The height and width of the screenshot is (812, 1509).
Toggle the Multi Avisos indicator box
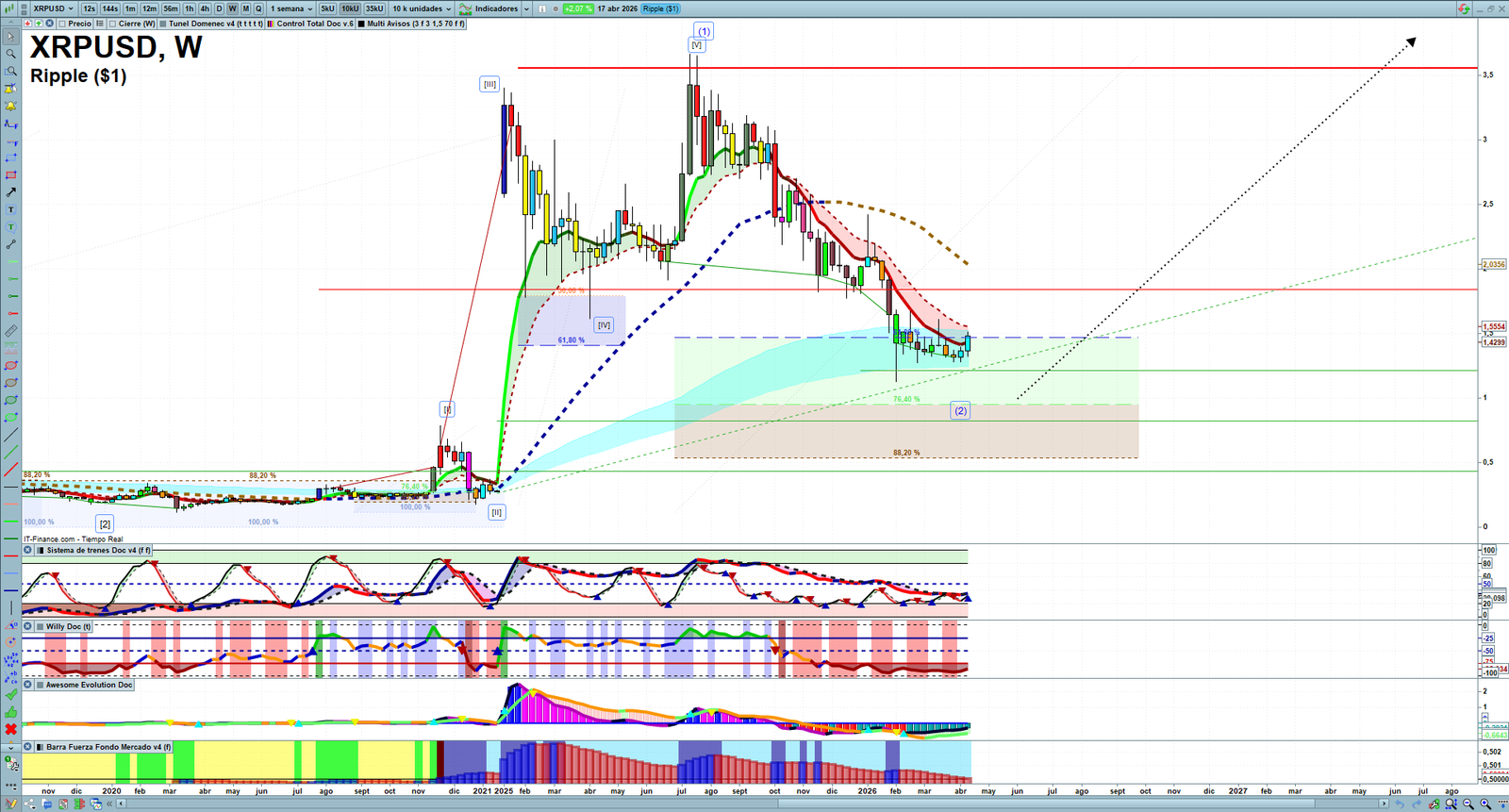point(361,24)
